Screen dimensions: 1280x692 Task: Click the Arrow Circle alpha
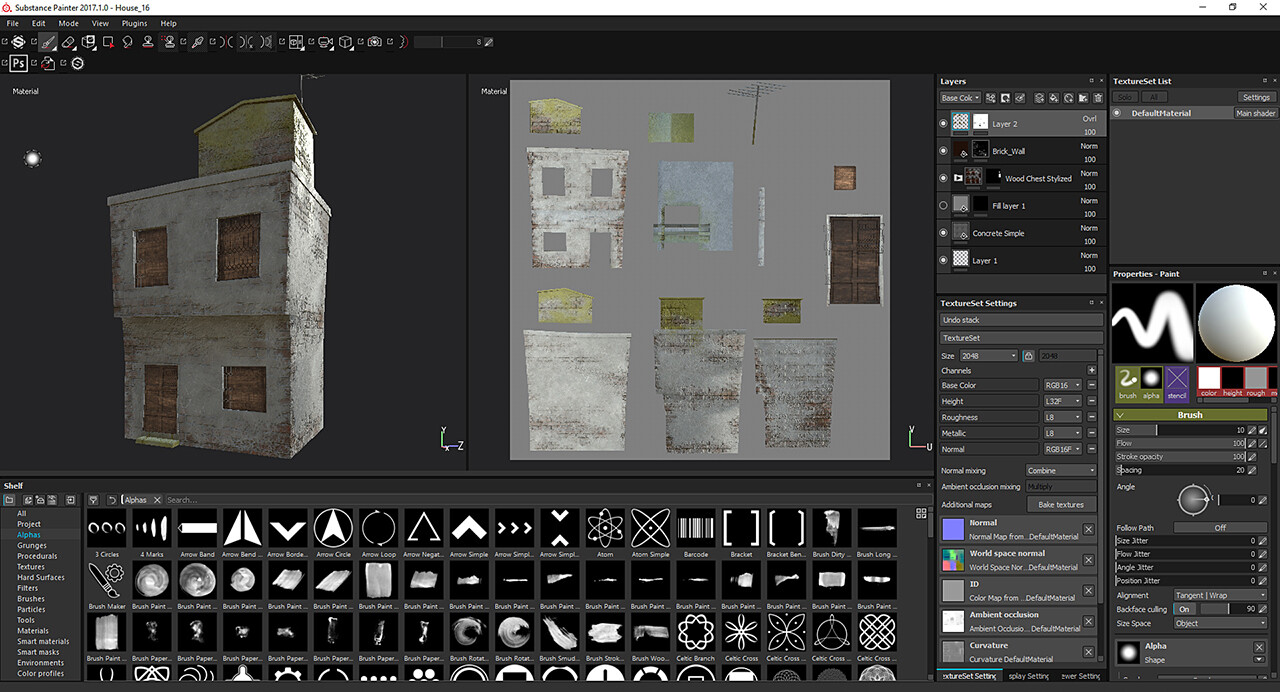click(x=333, y=527)
